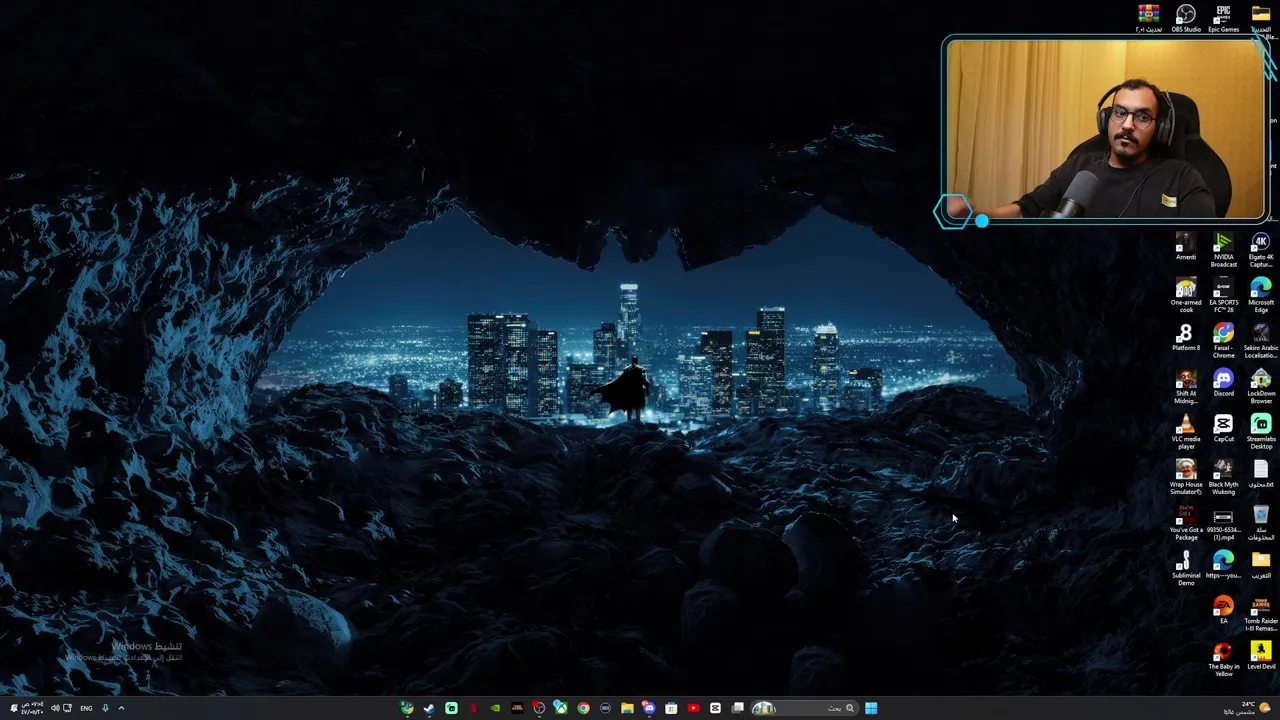Open File Explorer from the taskbar

[x=627, y=708]
